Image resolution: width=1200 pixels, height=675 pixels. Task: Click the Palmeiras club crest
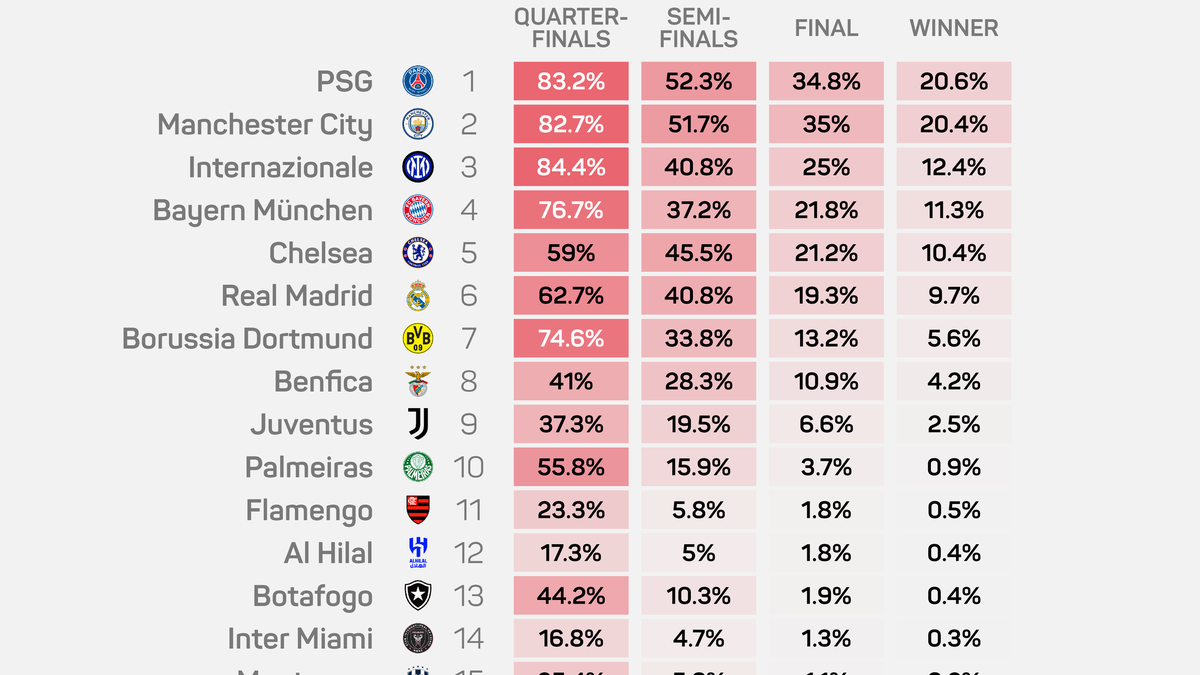[x=418, y=467]
